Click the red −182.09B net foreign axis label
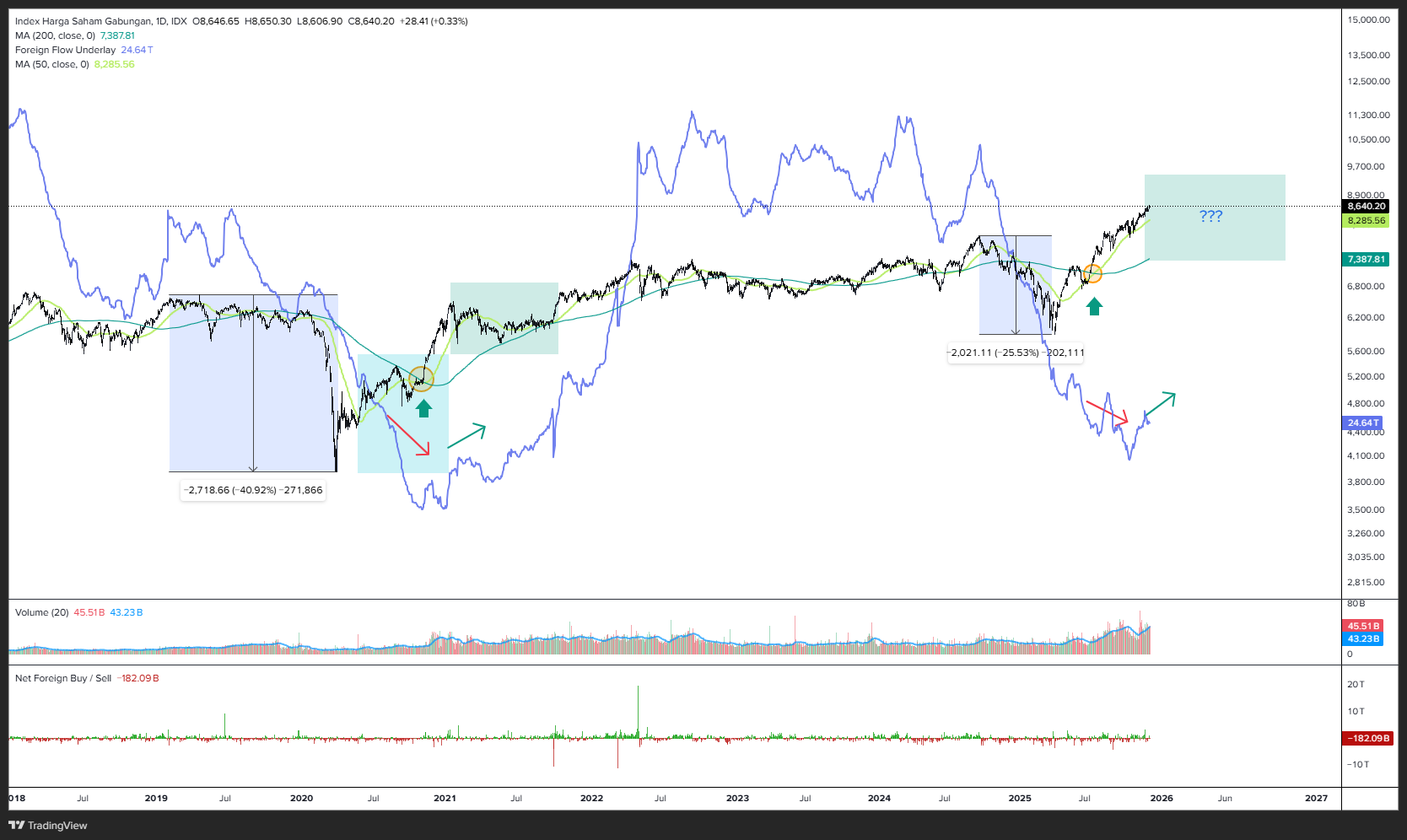The width and height of the screenshot is (1407, 840). (x=1367, y=738)
